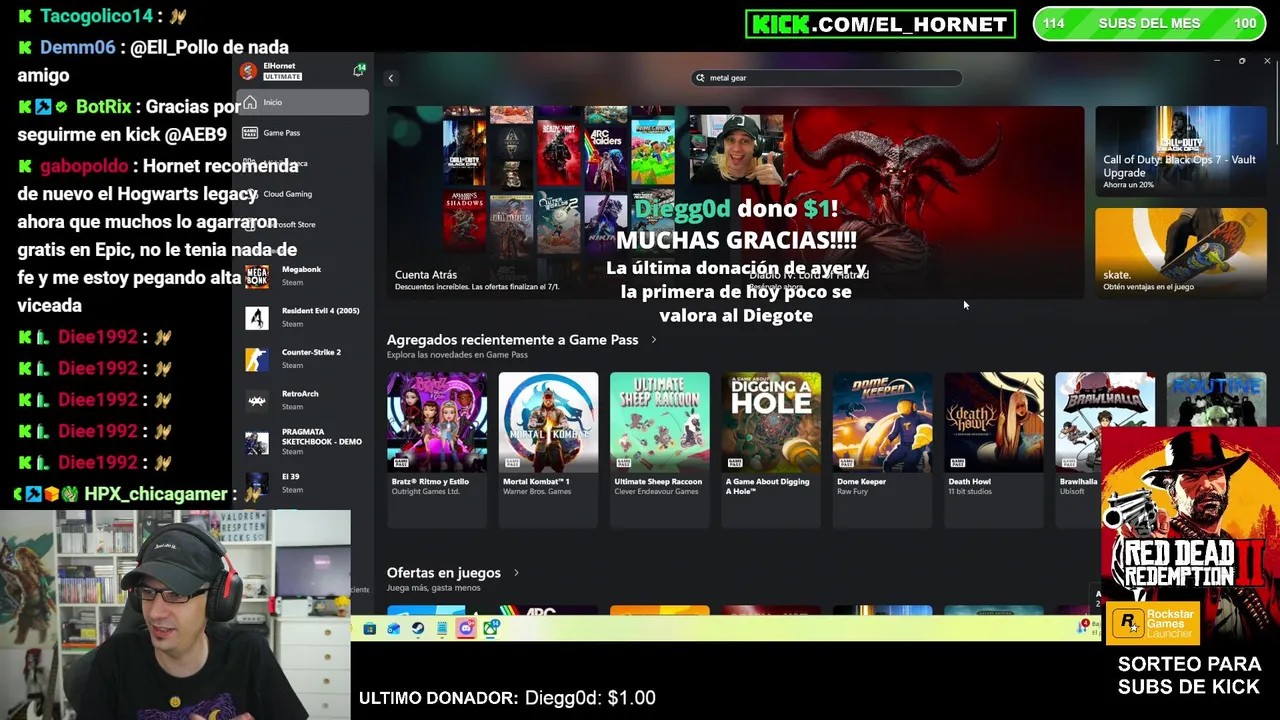Open Microsoft Store in the sidebar
Screen dimensions: 1280x720
click(302, 224)
